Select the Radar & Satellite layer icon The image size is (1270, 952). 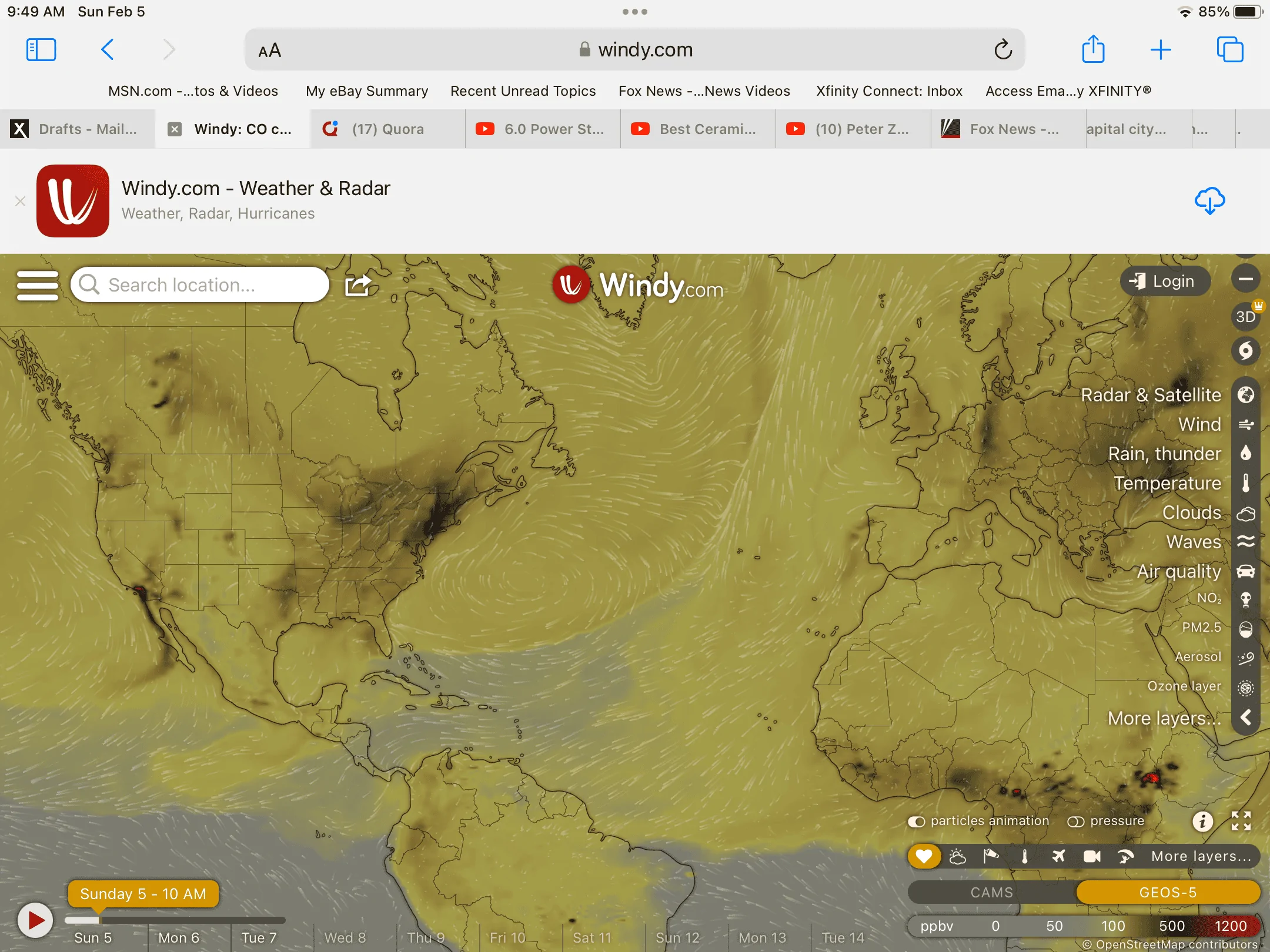(x=1245, y=395)
